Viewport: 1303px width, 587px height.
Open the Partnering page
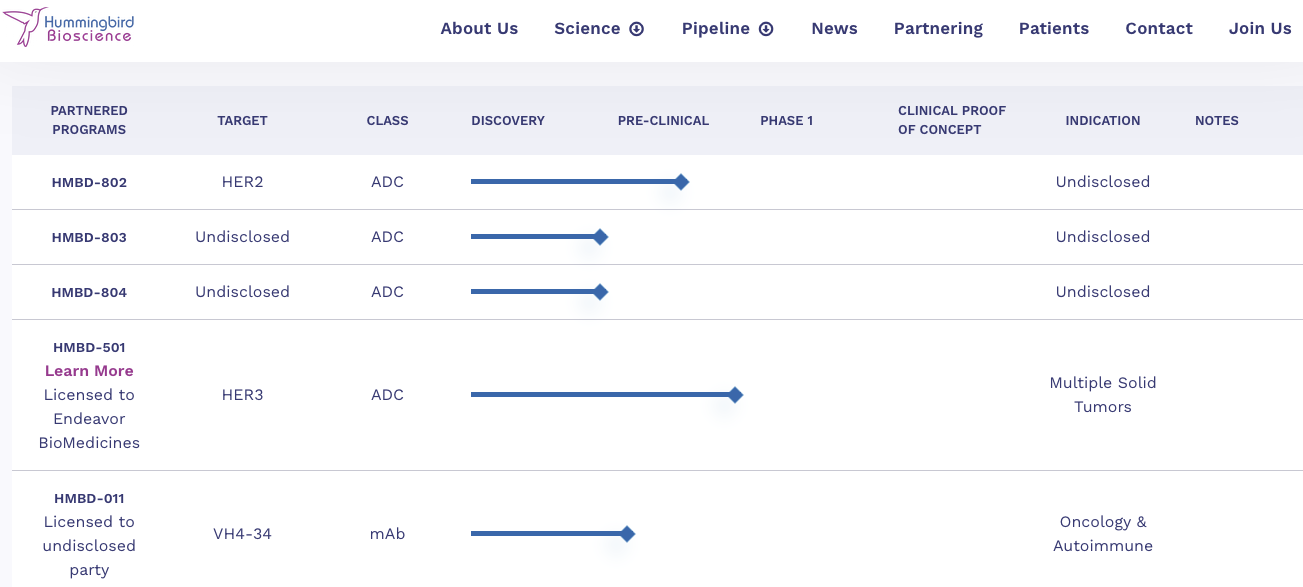pos(938,29)
